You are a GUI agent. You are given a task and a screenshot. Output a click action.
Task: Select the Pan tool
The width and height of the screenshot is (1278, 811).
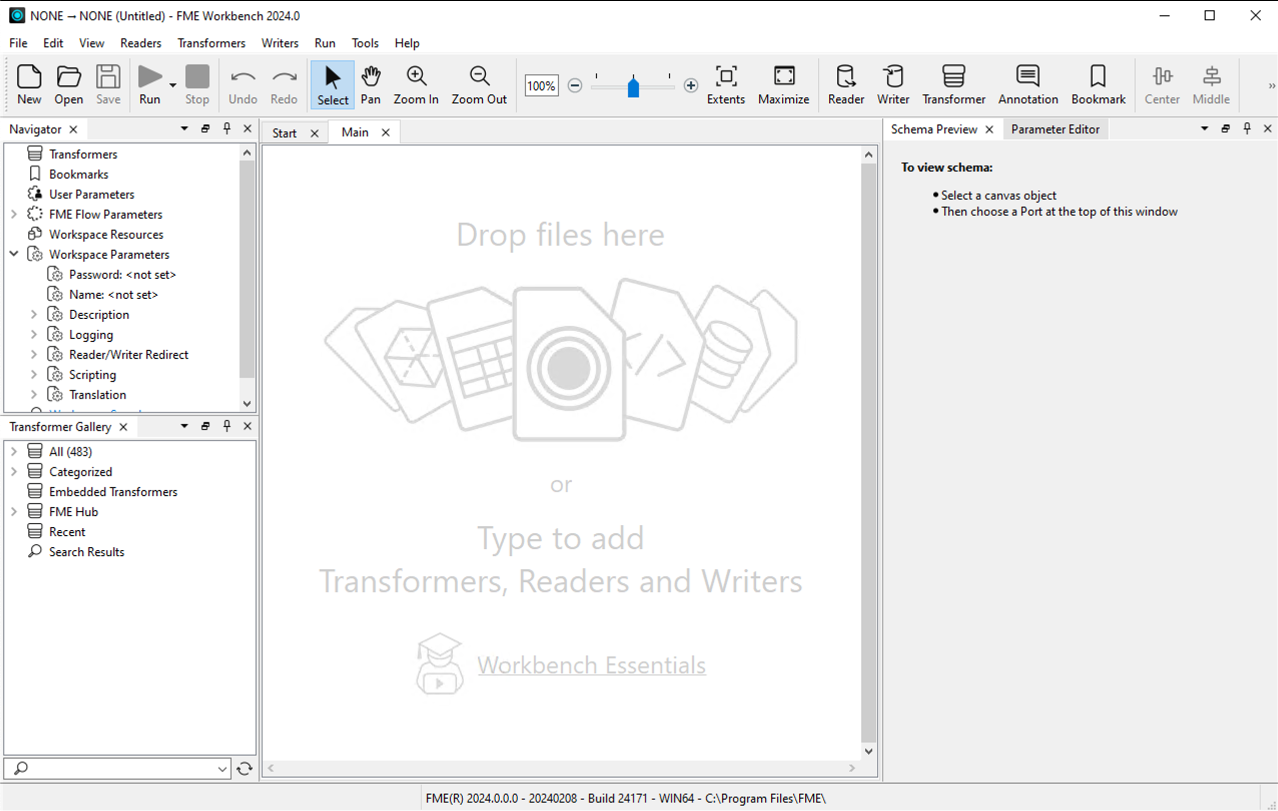(x=370, y=85)
